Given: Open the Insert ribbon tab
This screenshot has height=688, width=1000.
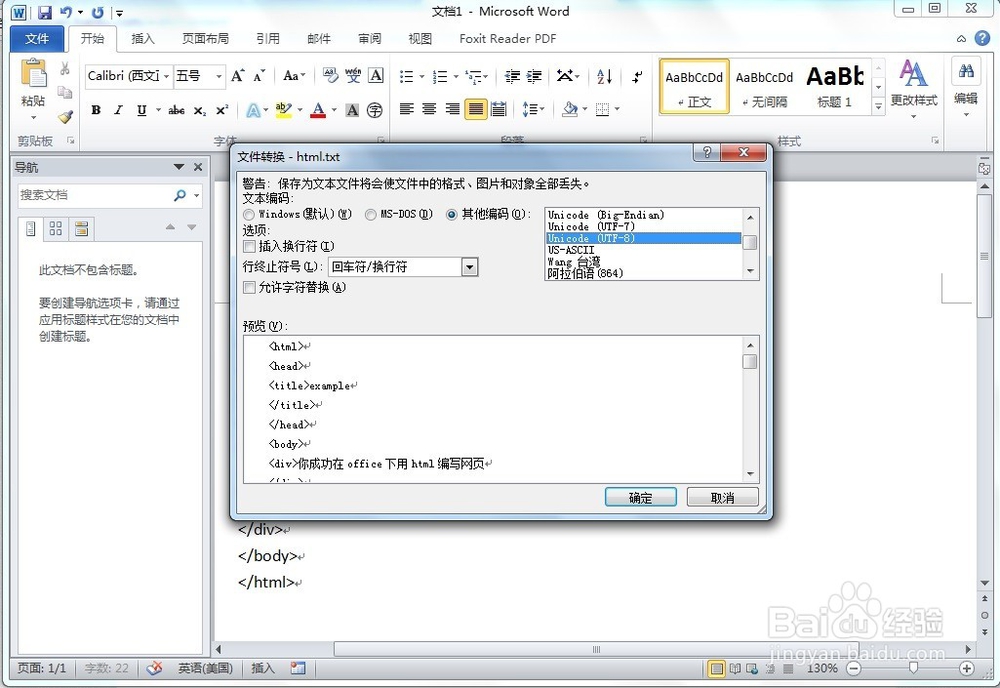Looking at the screenshot, I should pos(143,39).
